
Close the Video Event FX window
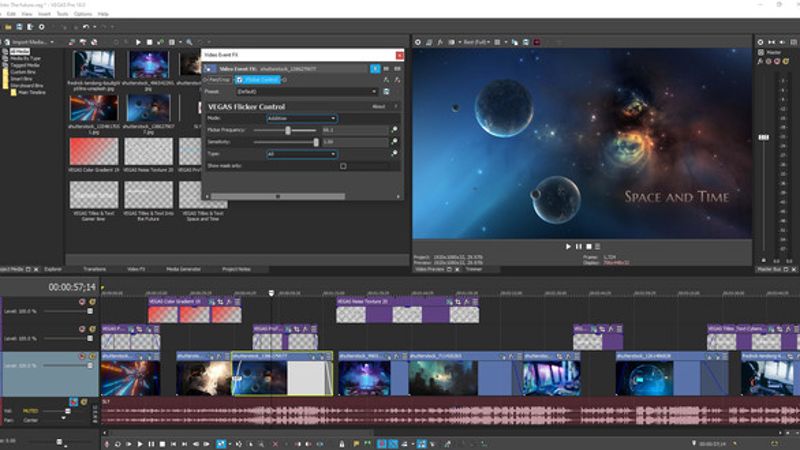pyautogui.click(x=399, y=55)
